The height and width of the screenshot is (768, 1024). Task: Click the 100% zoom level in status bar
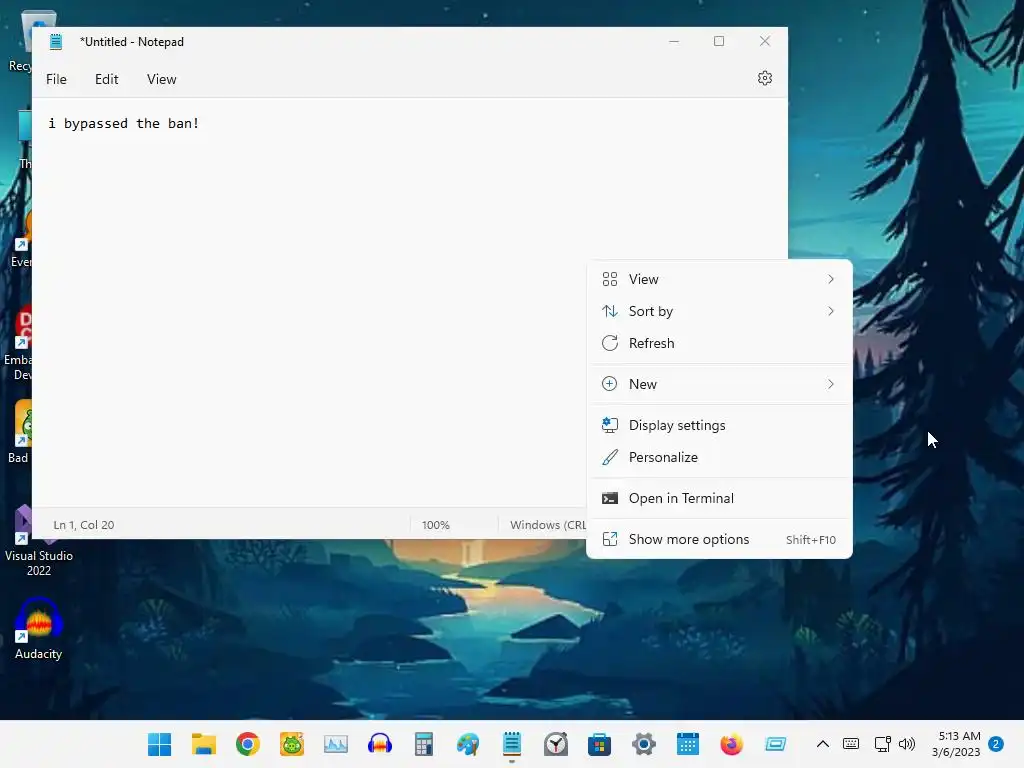coord(436,525)
